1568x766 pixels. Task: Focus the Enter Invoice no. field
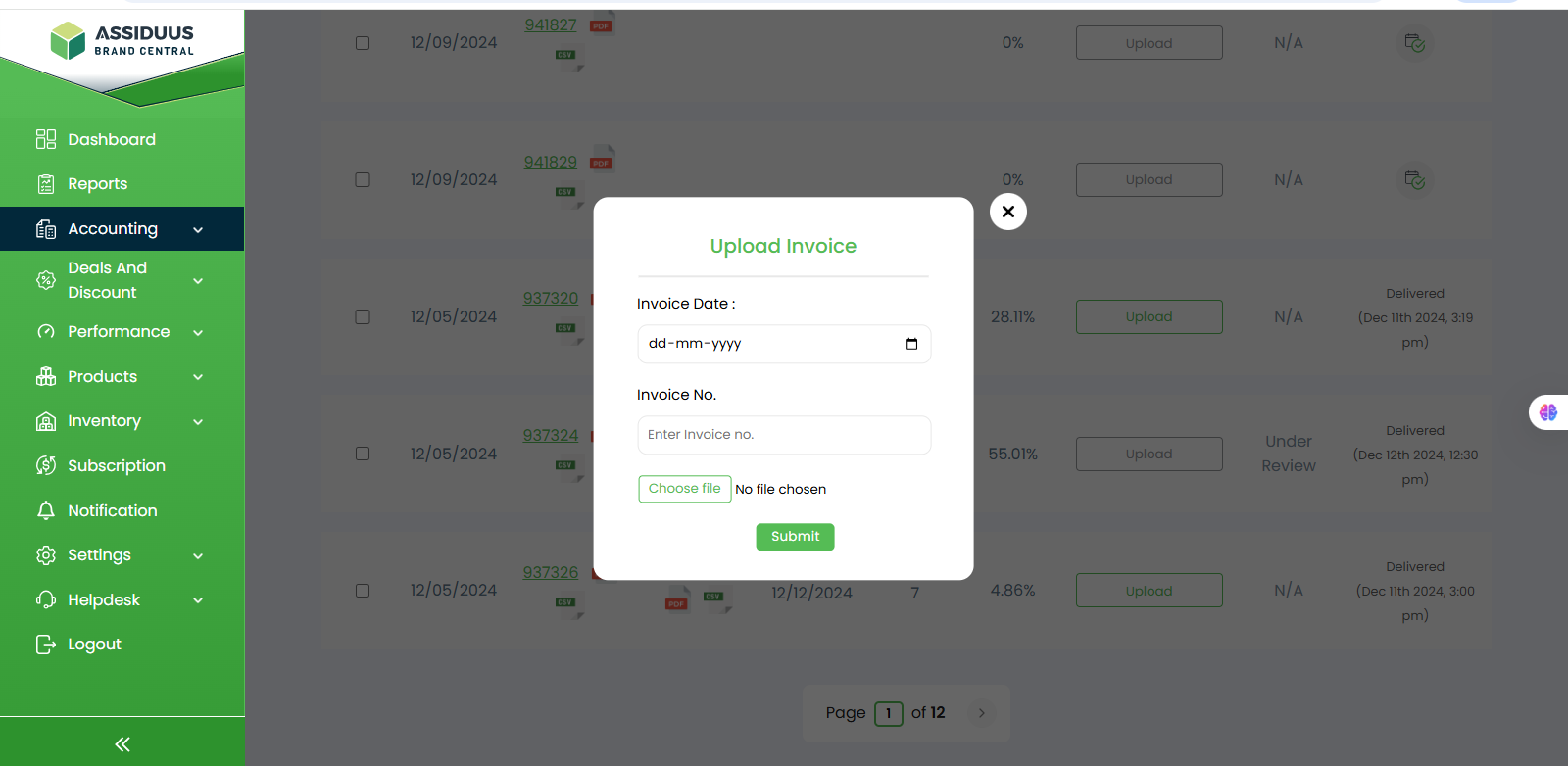tap(784, 435)
